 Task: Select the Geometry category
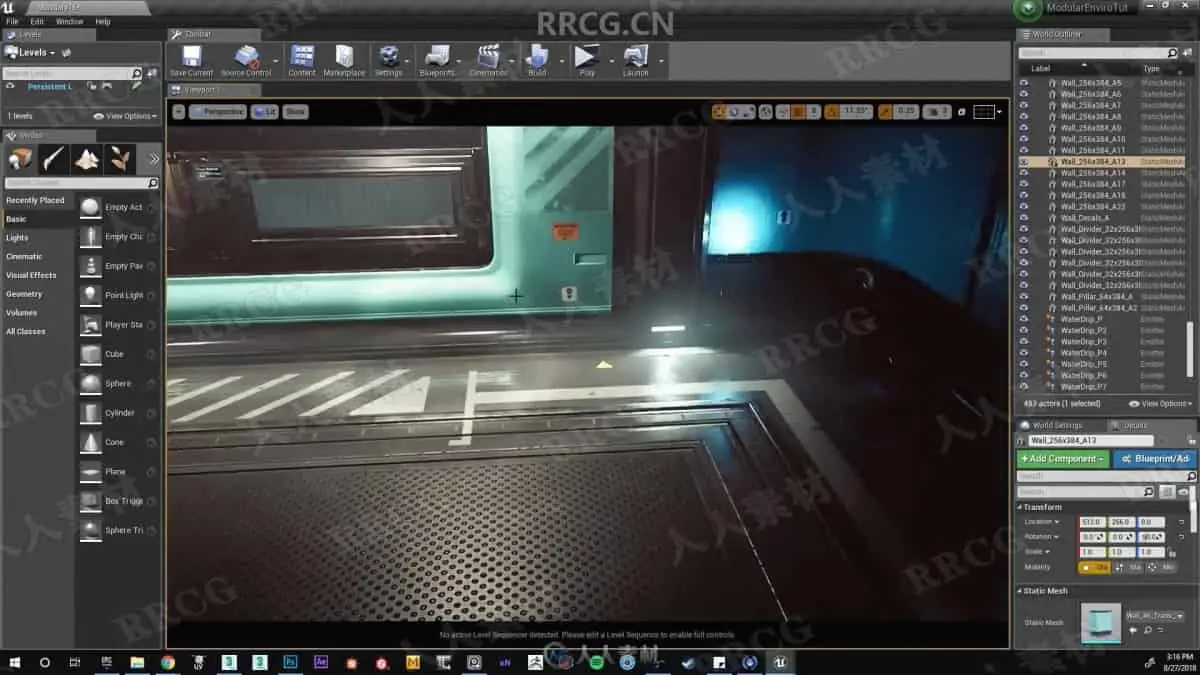click(x=24, y=294)
